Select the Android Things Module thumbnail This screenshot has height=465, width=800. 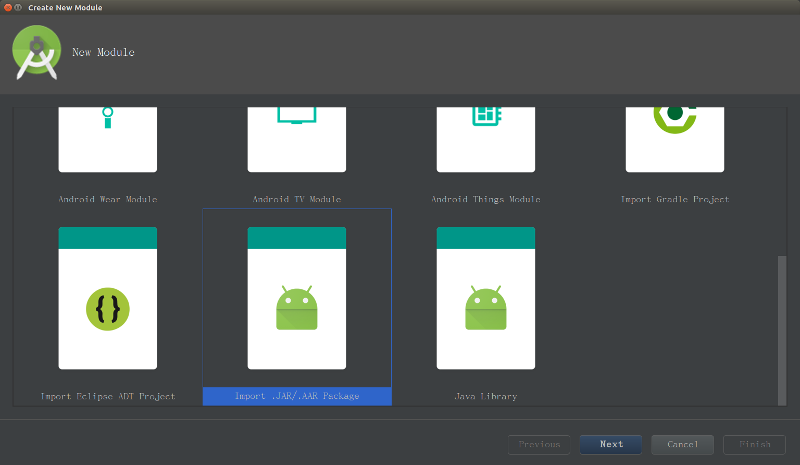tap(486, 139)
